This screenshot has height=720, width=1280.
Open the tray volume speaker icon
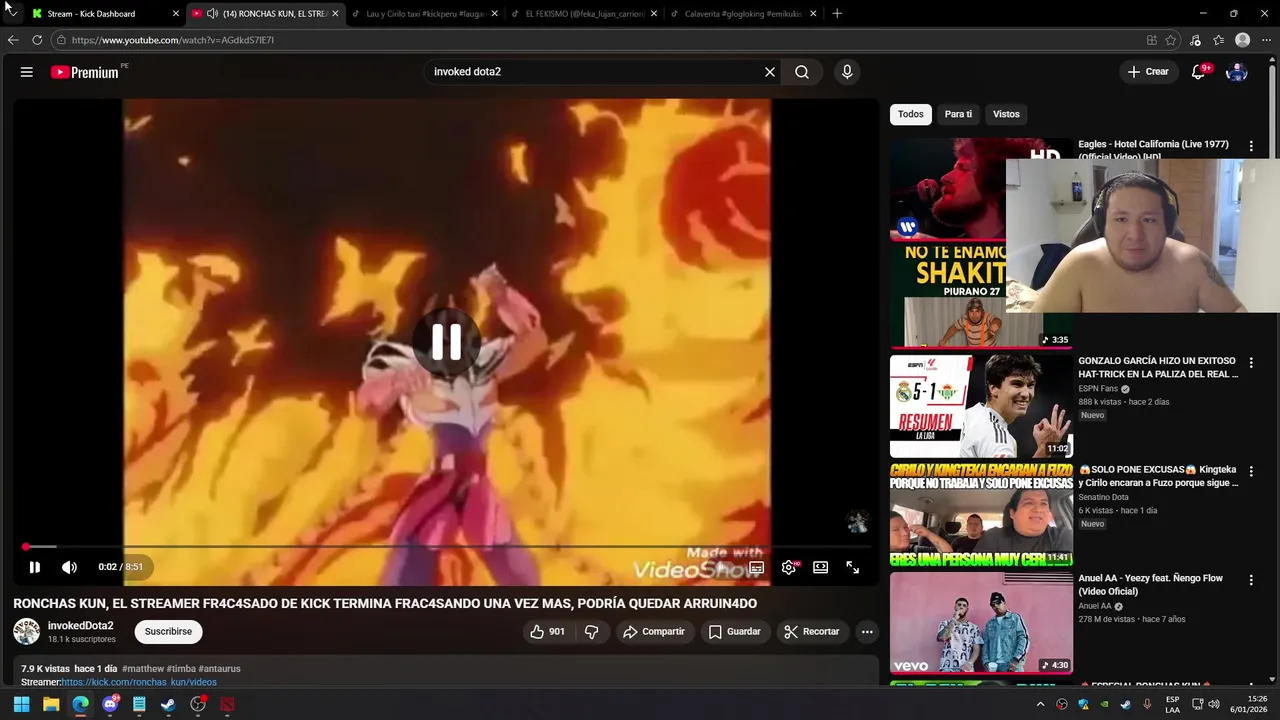coord(1213,704)
